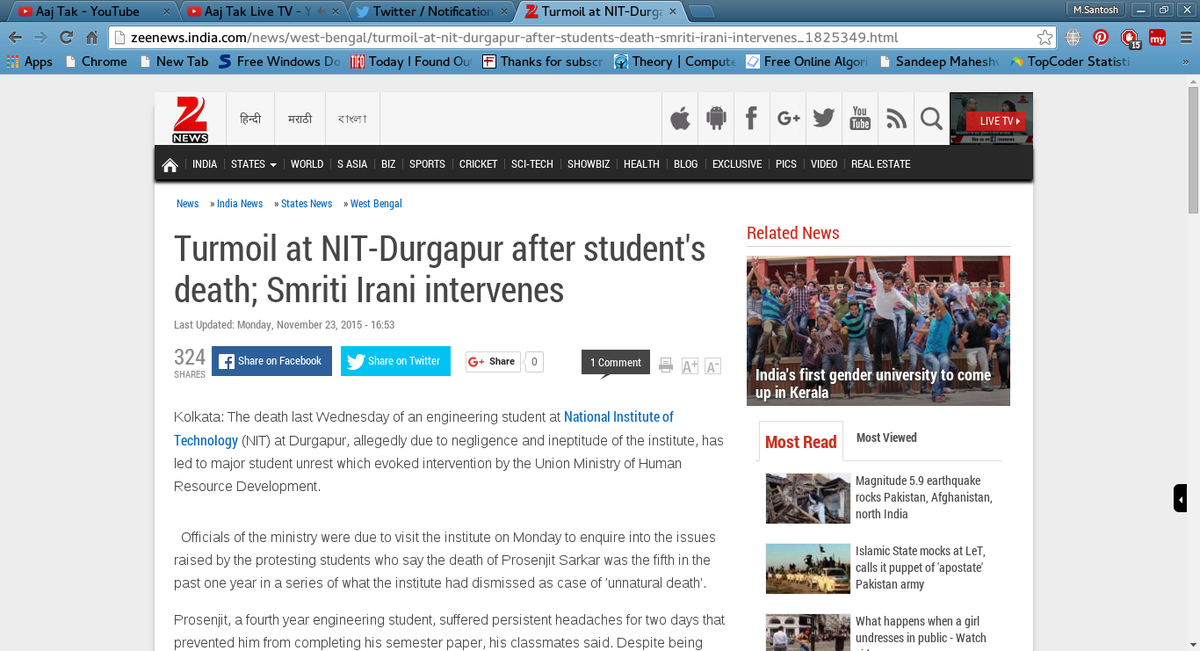Reload the page

coord(65,37)
